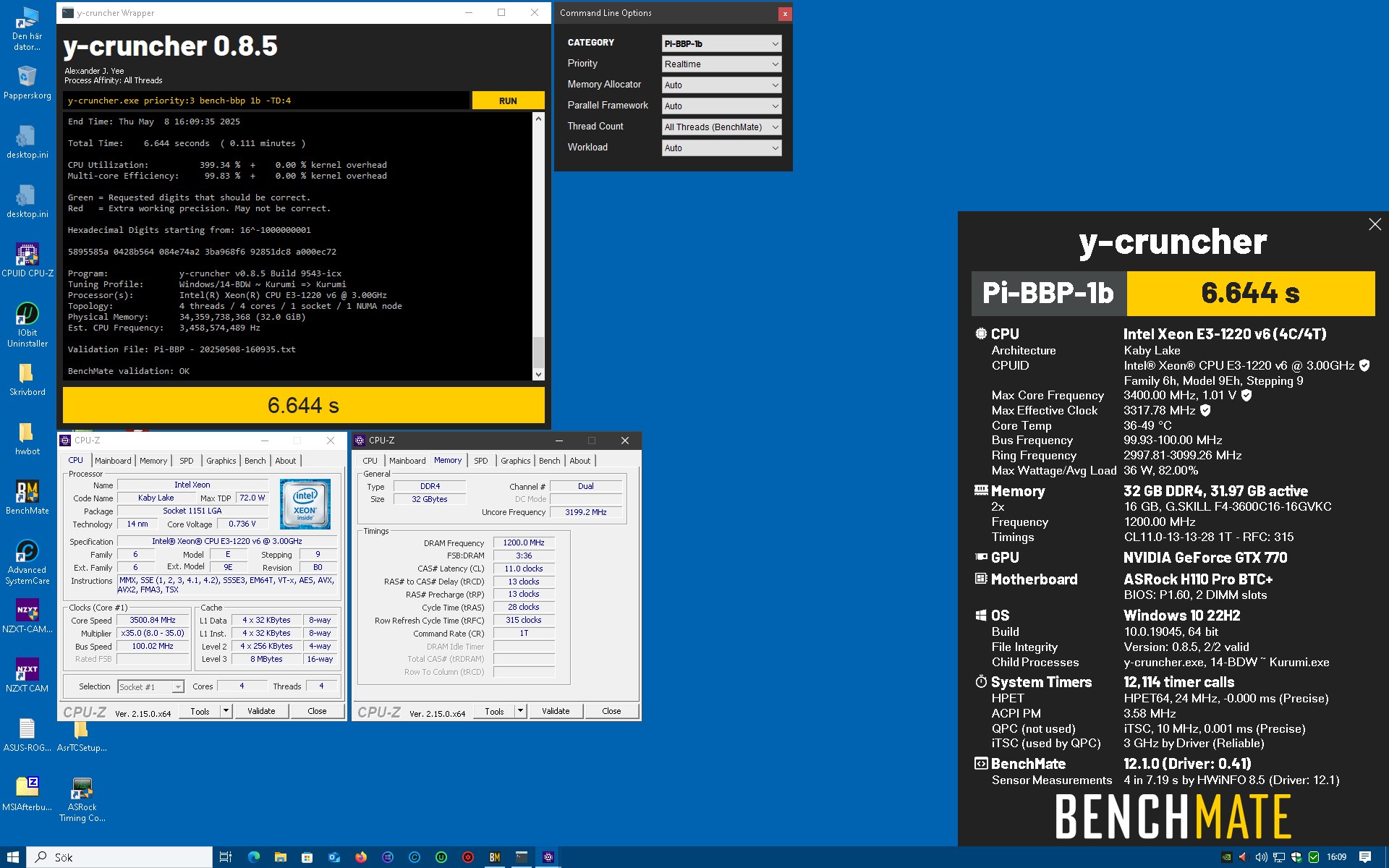1389x868 pixels.
Task: Click the Intel Xeon inside logo in CPU-Z
Action: point(305,504)
